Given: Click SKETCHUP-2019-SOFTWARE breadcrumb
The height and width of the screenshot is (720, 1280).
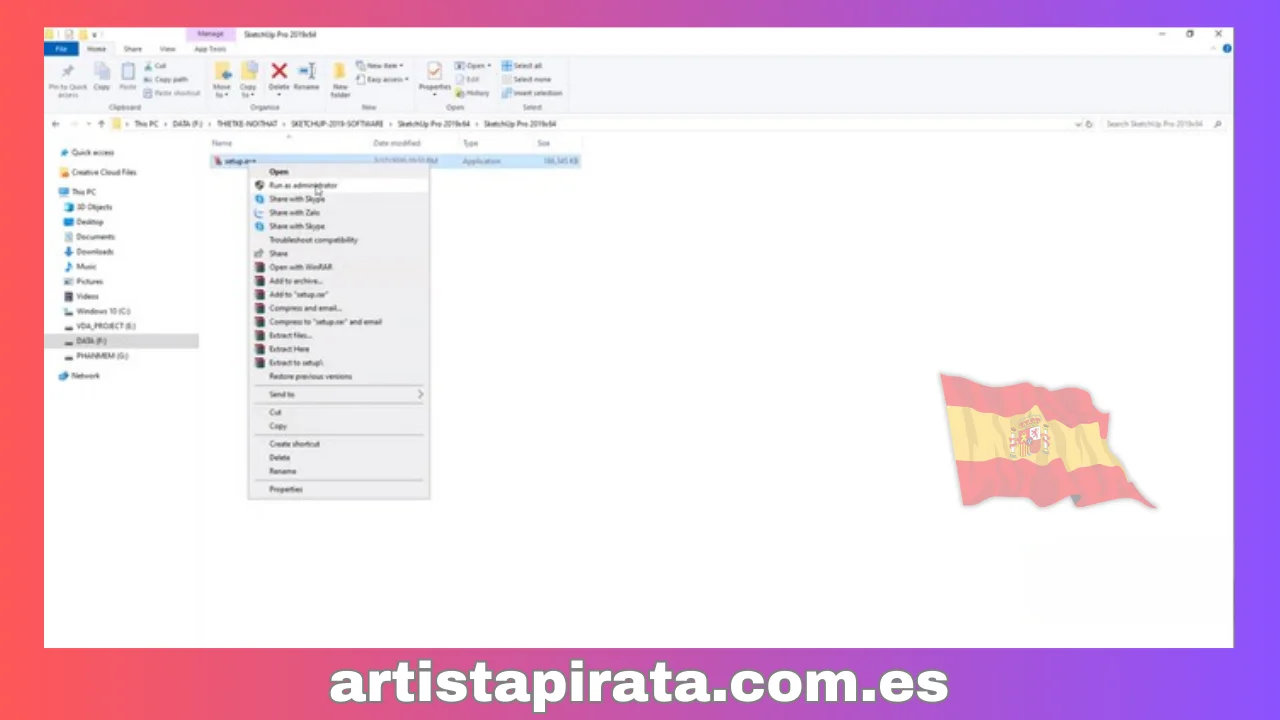Looking at the screenshot, I should pyautogui.click(x=337, y=124).
